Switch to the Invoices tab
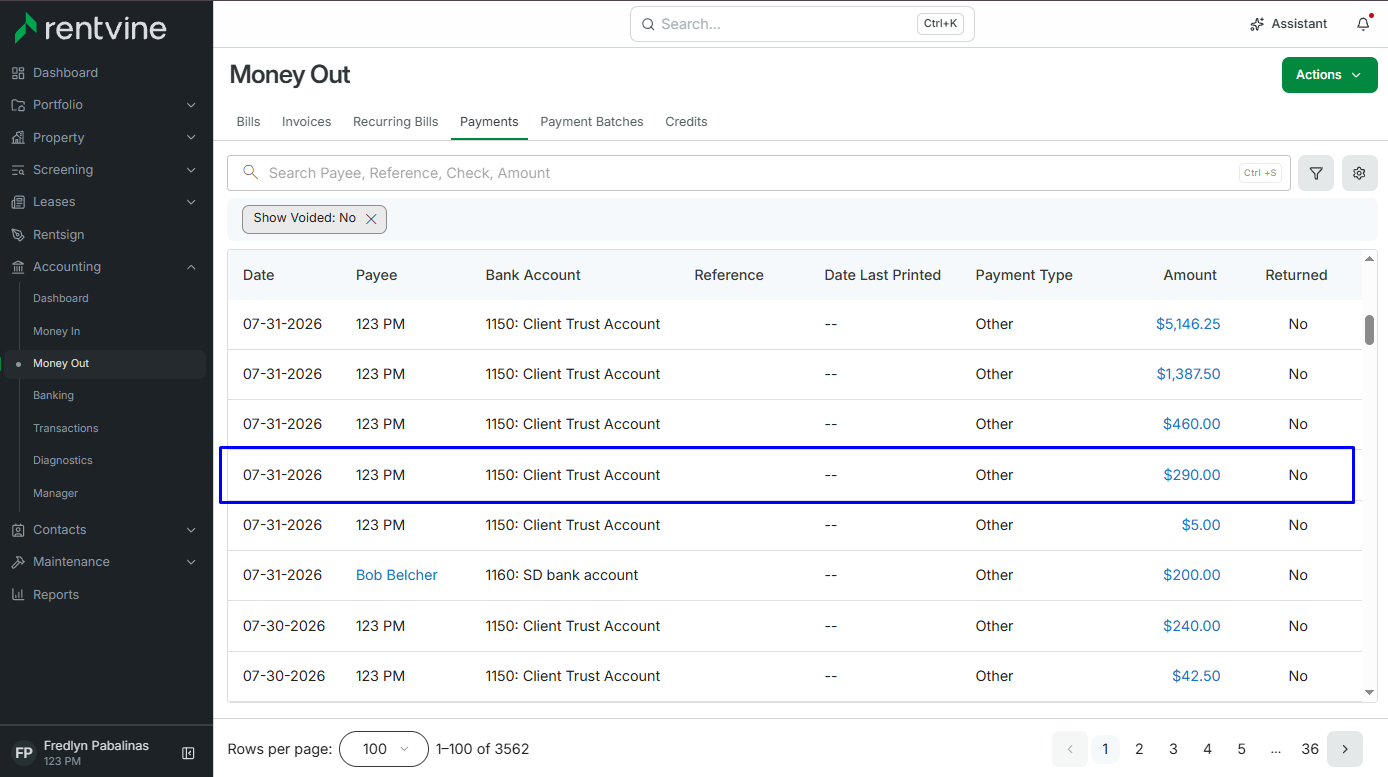The height and width of the screenshot is (777, 1388). (306, 122)
